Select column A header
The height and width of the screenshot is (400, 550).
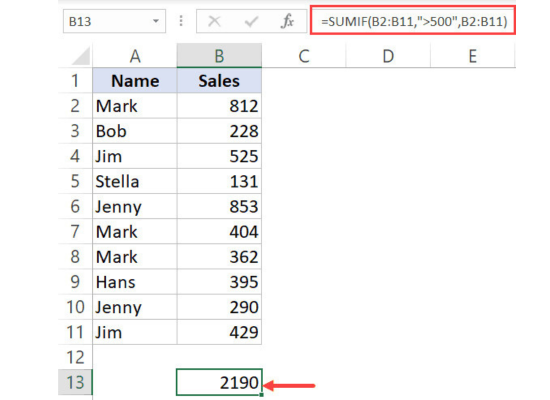coord(135,55)
